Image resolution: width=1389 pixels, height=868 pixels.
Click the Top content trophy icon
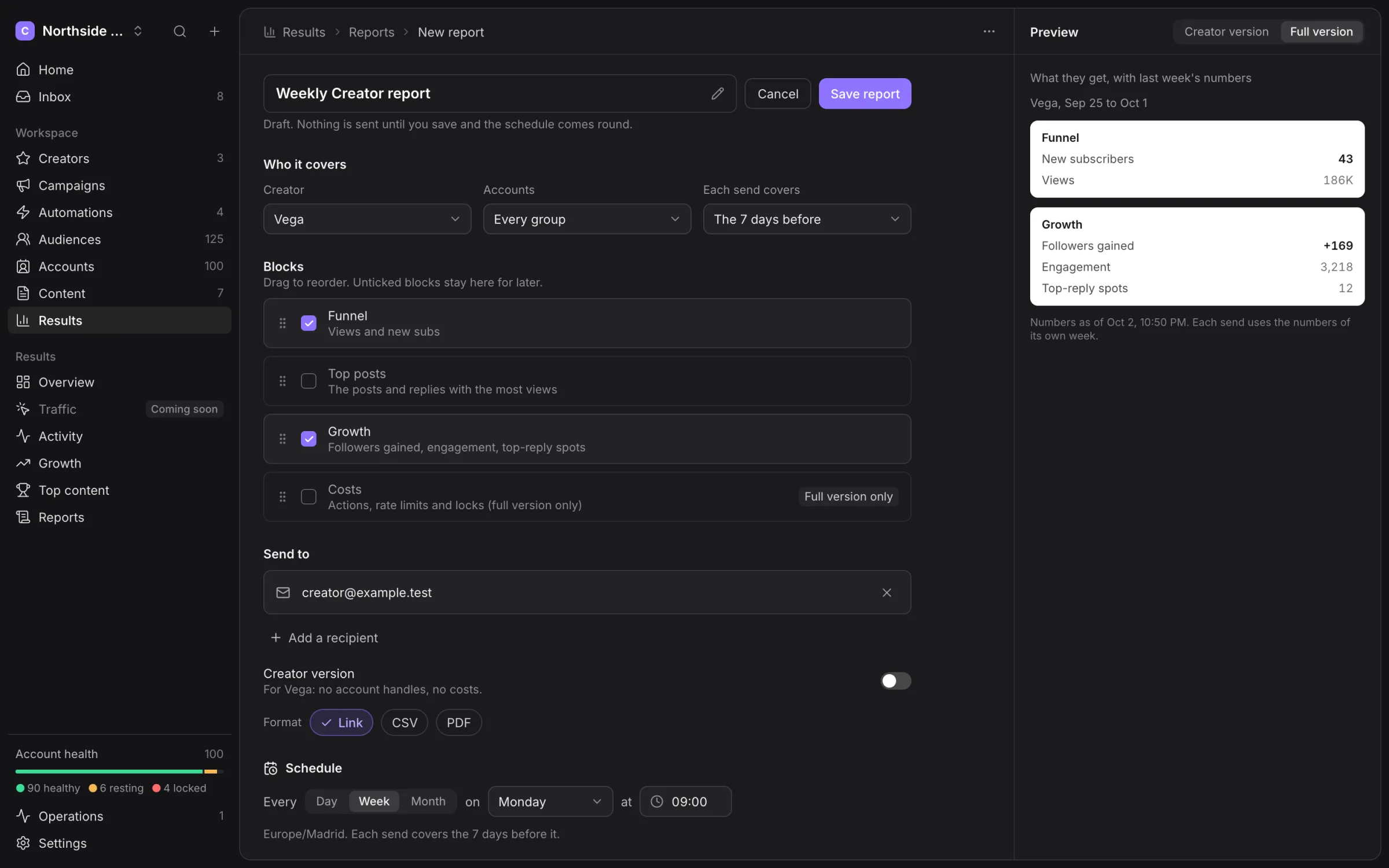click(23, 490)
